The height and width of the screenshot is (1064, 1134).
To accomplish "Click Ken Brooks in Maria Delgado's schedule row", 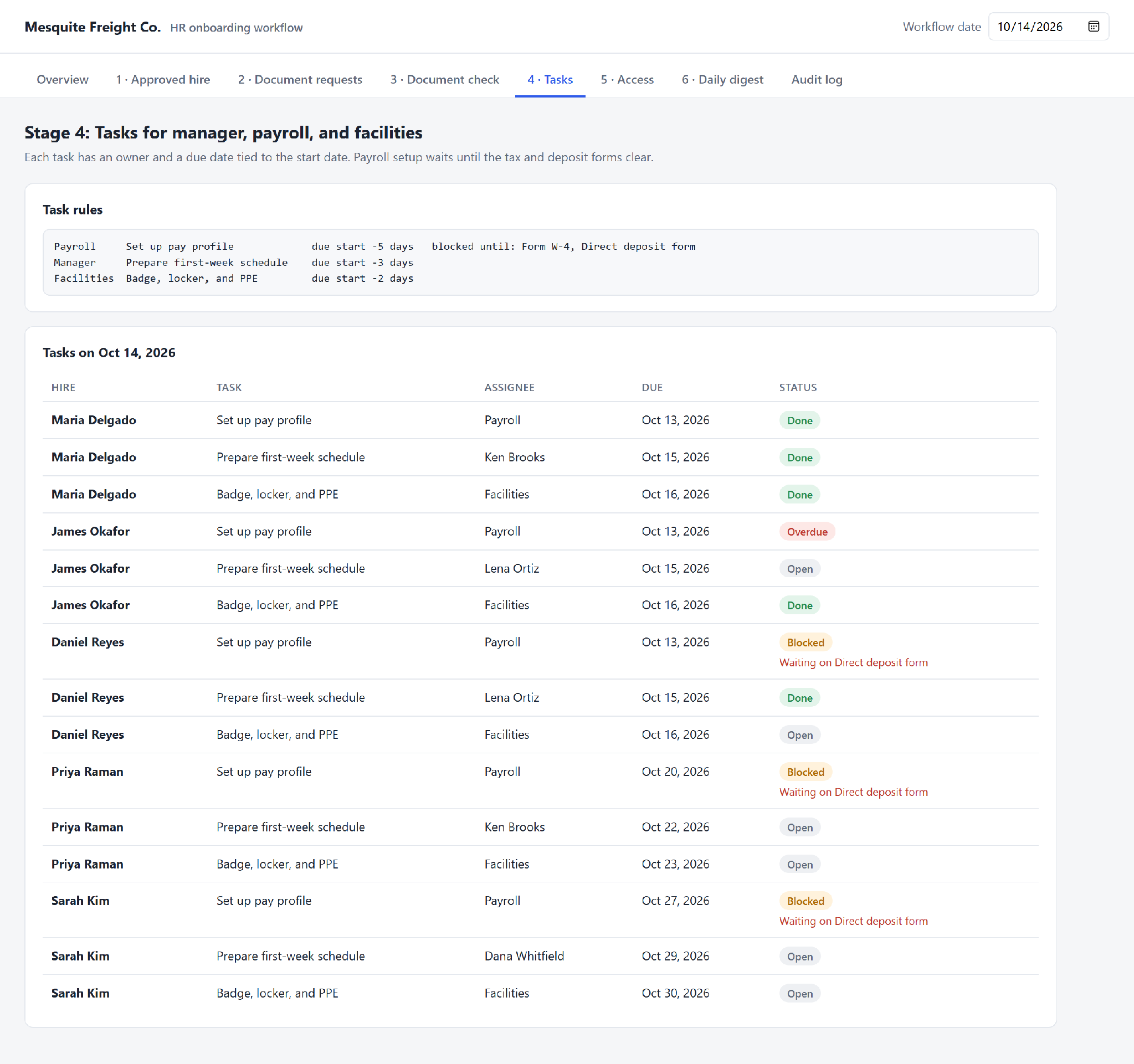I will click(x=514, y=457).
